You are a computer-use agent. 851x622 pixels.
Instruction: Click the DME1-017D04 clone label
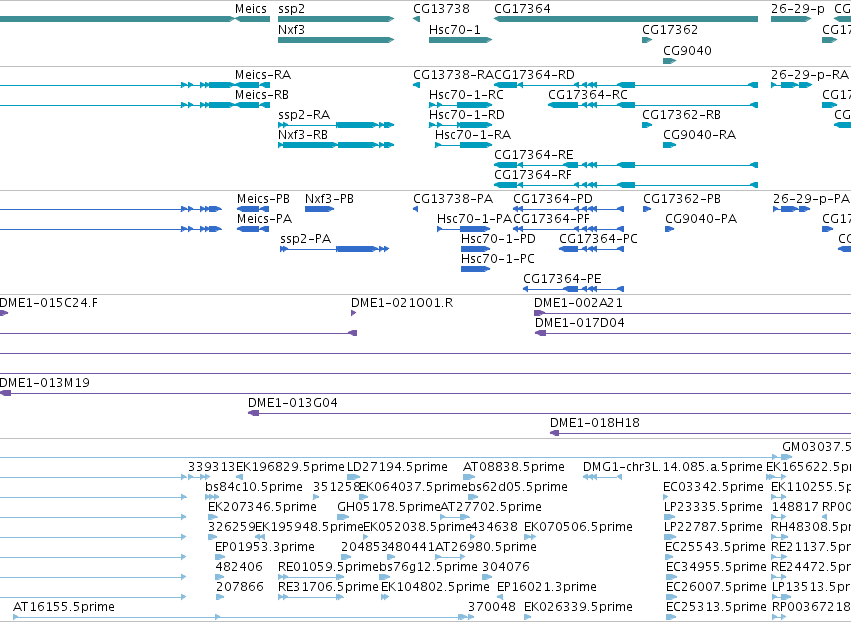580,323
